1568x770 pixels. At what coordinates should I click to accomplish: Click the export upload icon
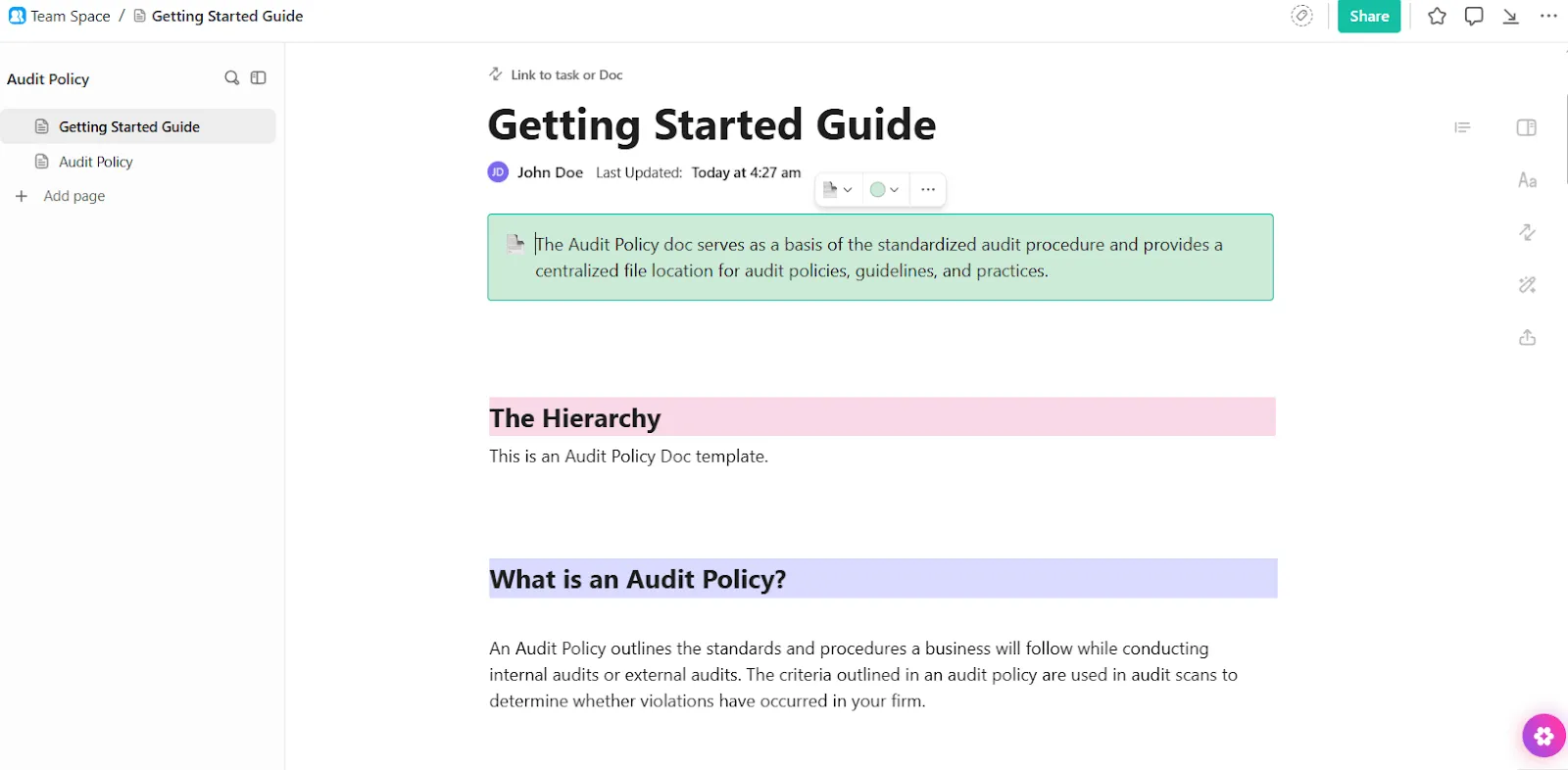click(1527, 338)
